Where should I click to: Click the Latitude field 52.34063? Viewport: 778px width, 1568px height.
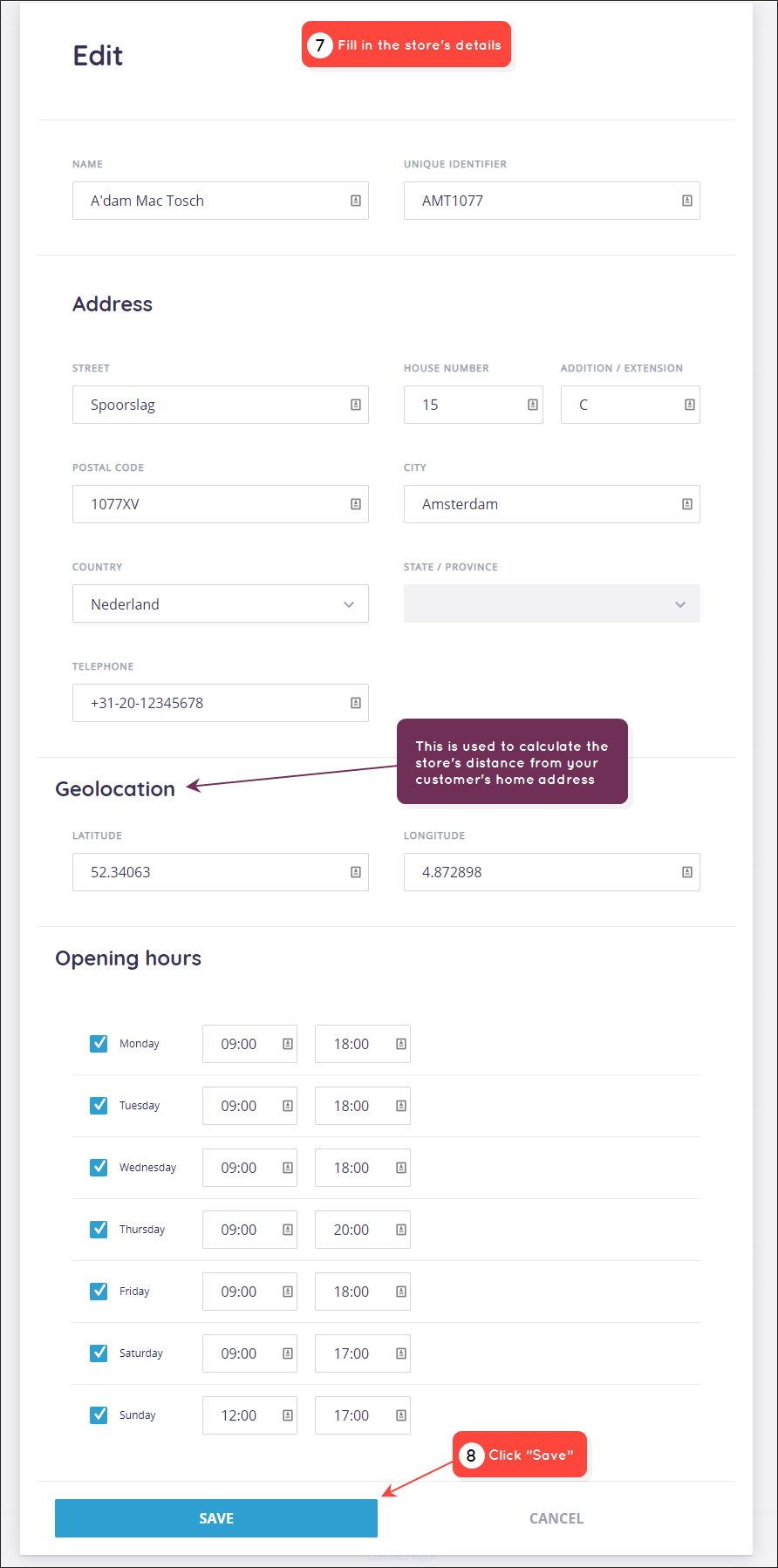pyautogui.click(x=221, y=872)
